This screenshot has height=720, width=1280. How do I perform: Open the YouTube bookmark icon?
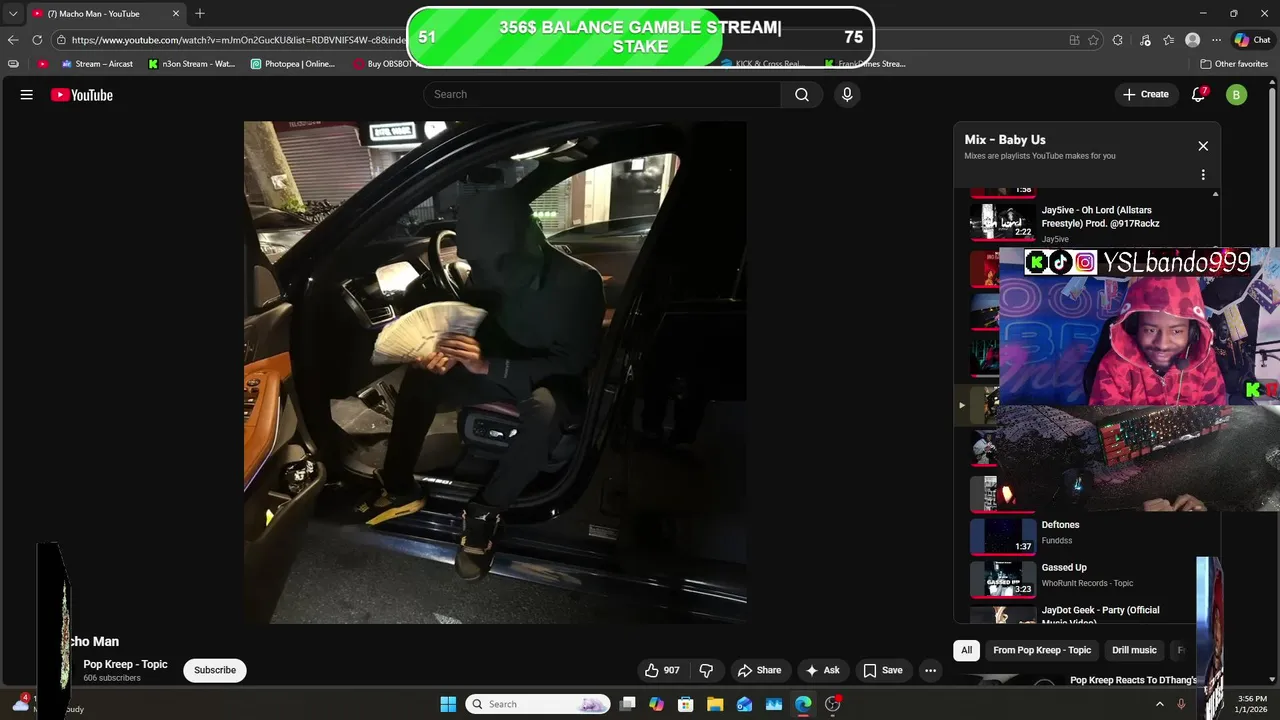pyautogui.click(x=42, y=64)
